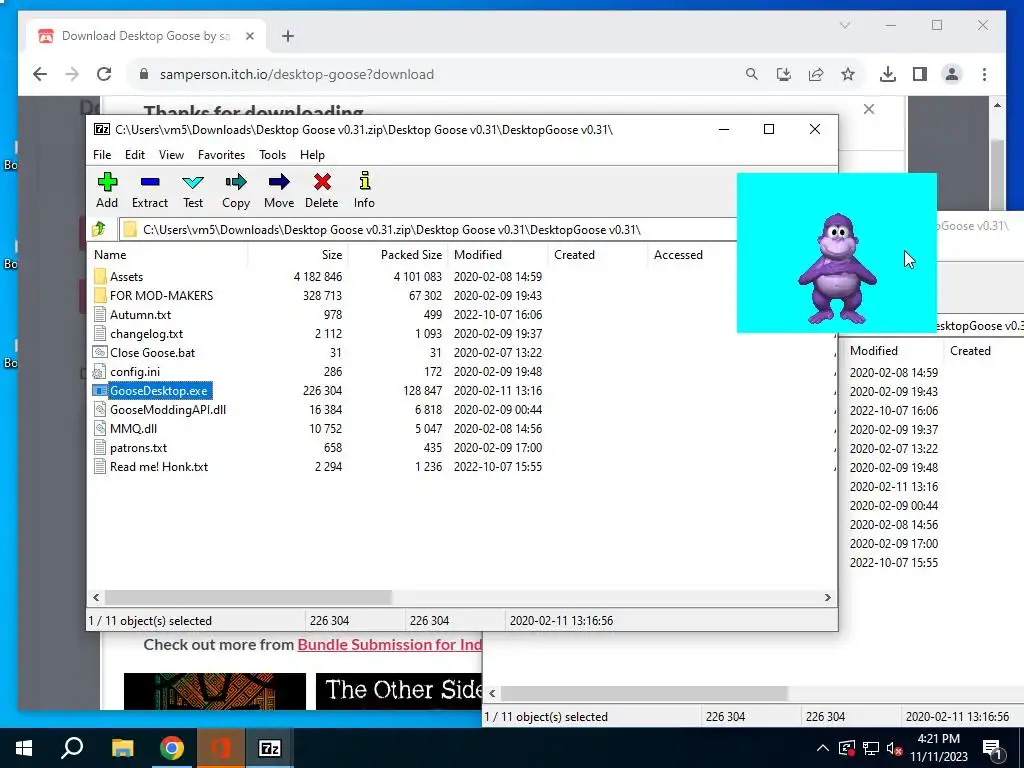Viewport: 1024px width, 768px height.
Task: Sort by Created column in front window
Action: (598, 255)
